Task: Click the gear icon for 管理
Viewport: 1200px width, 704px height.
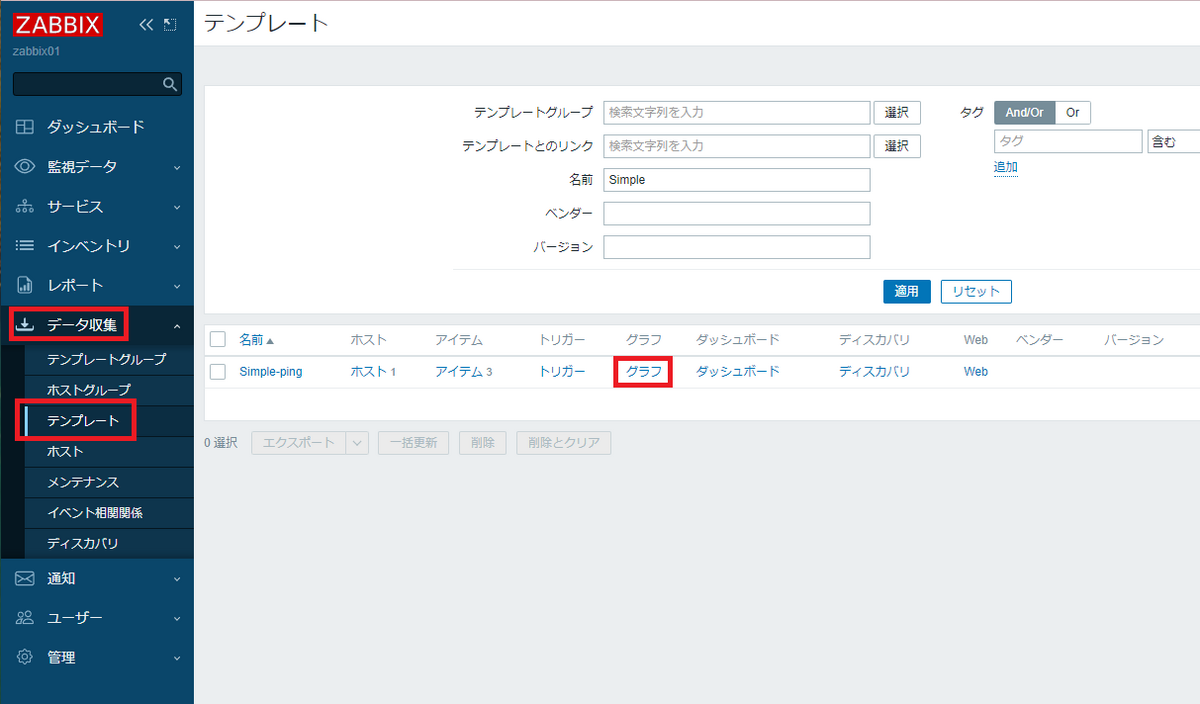Action: pyautogui.click(x=26, y=657)
